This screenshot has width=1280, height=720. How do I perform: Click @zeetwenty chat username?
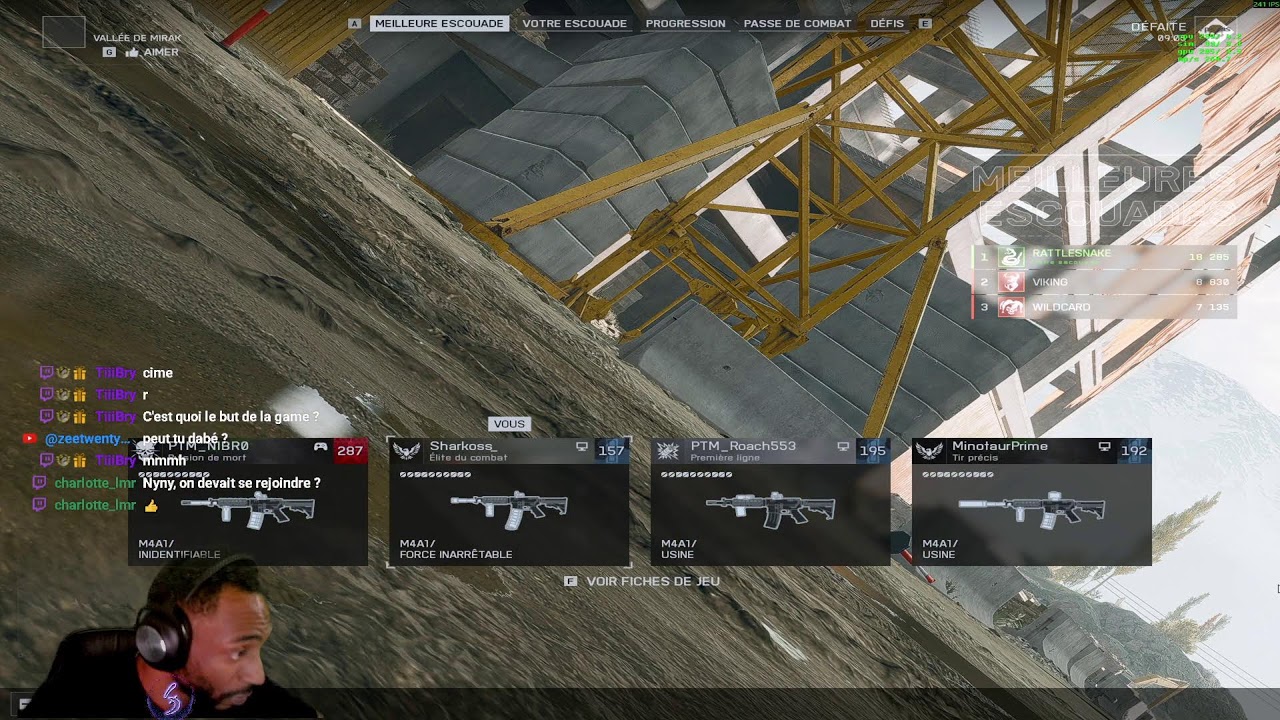(87, 439)
